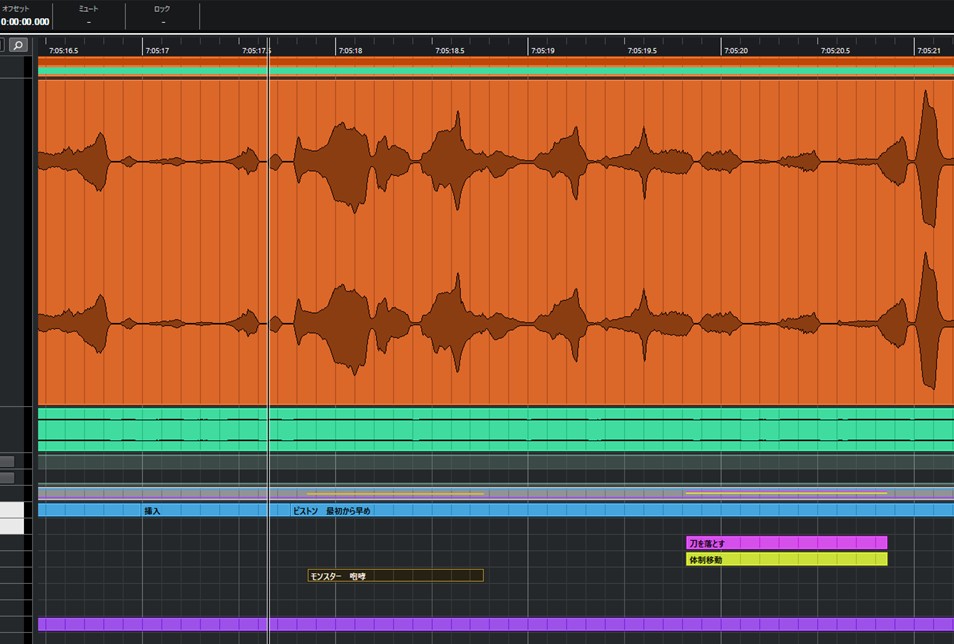Open the ミュート value in the info line
Image resolution: width=954 pixels, height=644 pixels.
[89, 21]
